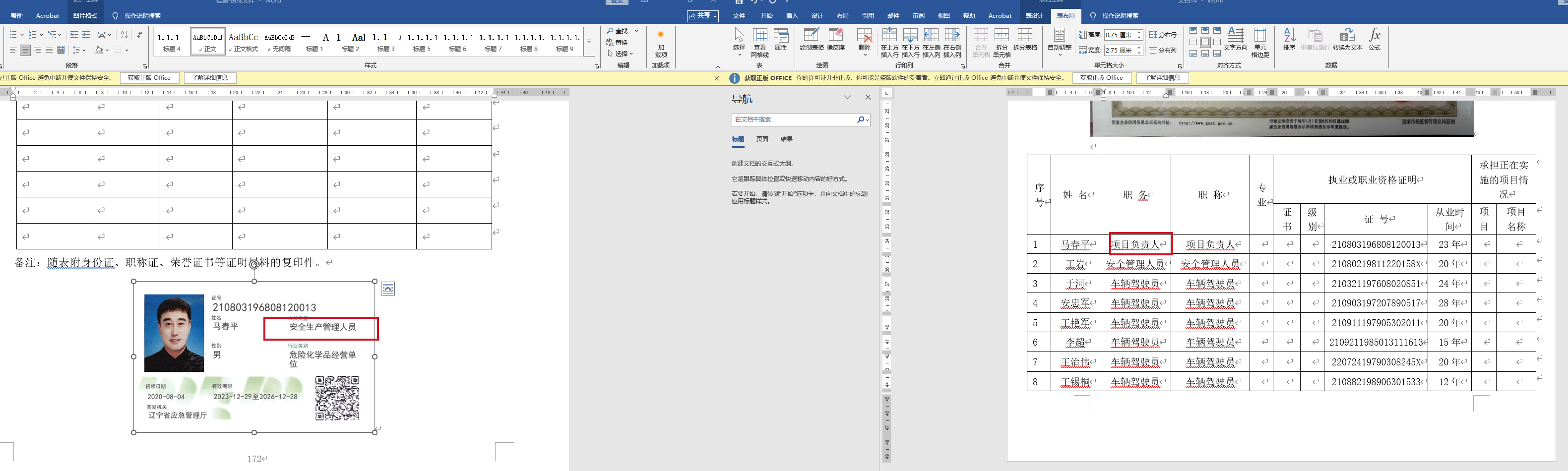Click 分布行 distribute rows
The width and height of the screenshot is (1568, 471).
pyautogui.click(x=1163, y=35)
